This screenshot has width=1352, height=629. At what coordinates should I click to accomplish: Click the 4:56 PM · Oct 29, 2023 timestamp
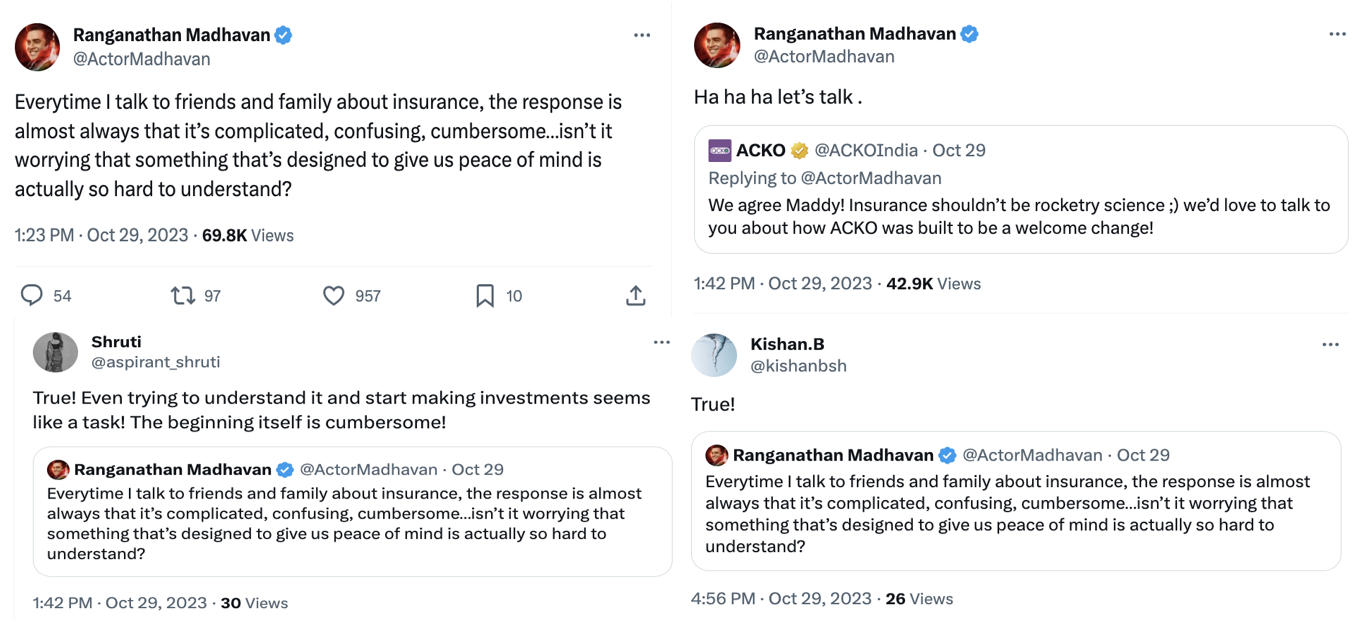[781, 599]
